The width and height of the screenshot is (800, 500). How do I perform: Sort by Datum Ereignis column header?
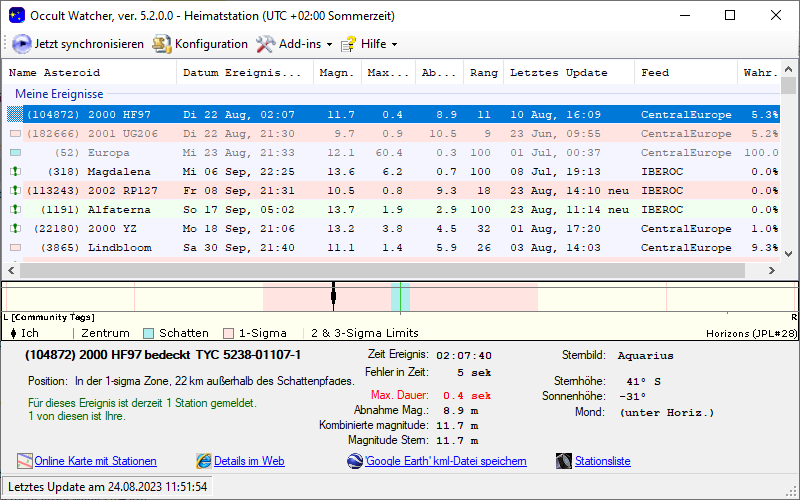click(242, 73)
